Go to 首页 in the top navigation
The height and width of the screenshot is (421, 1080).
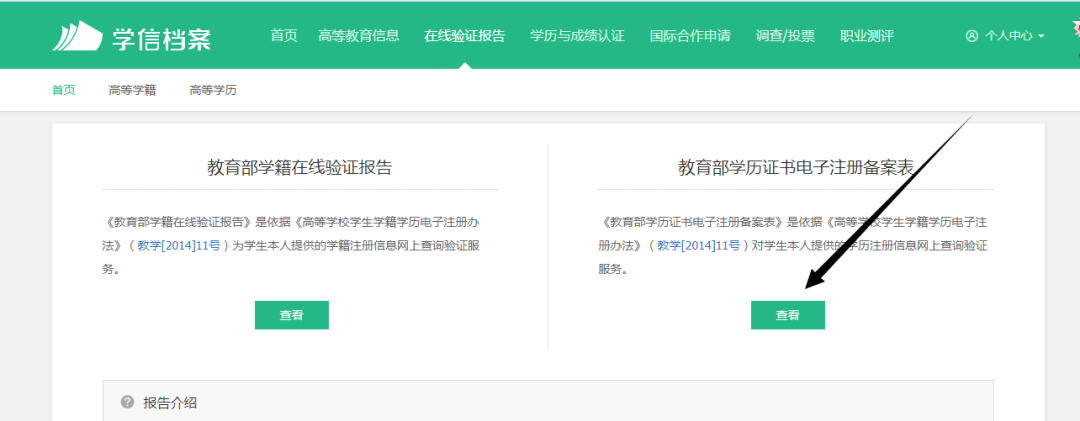pyautogui.click(x=284, y=36)
